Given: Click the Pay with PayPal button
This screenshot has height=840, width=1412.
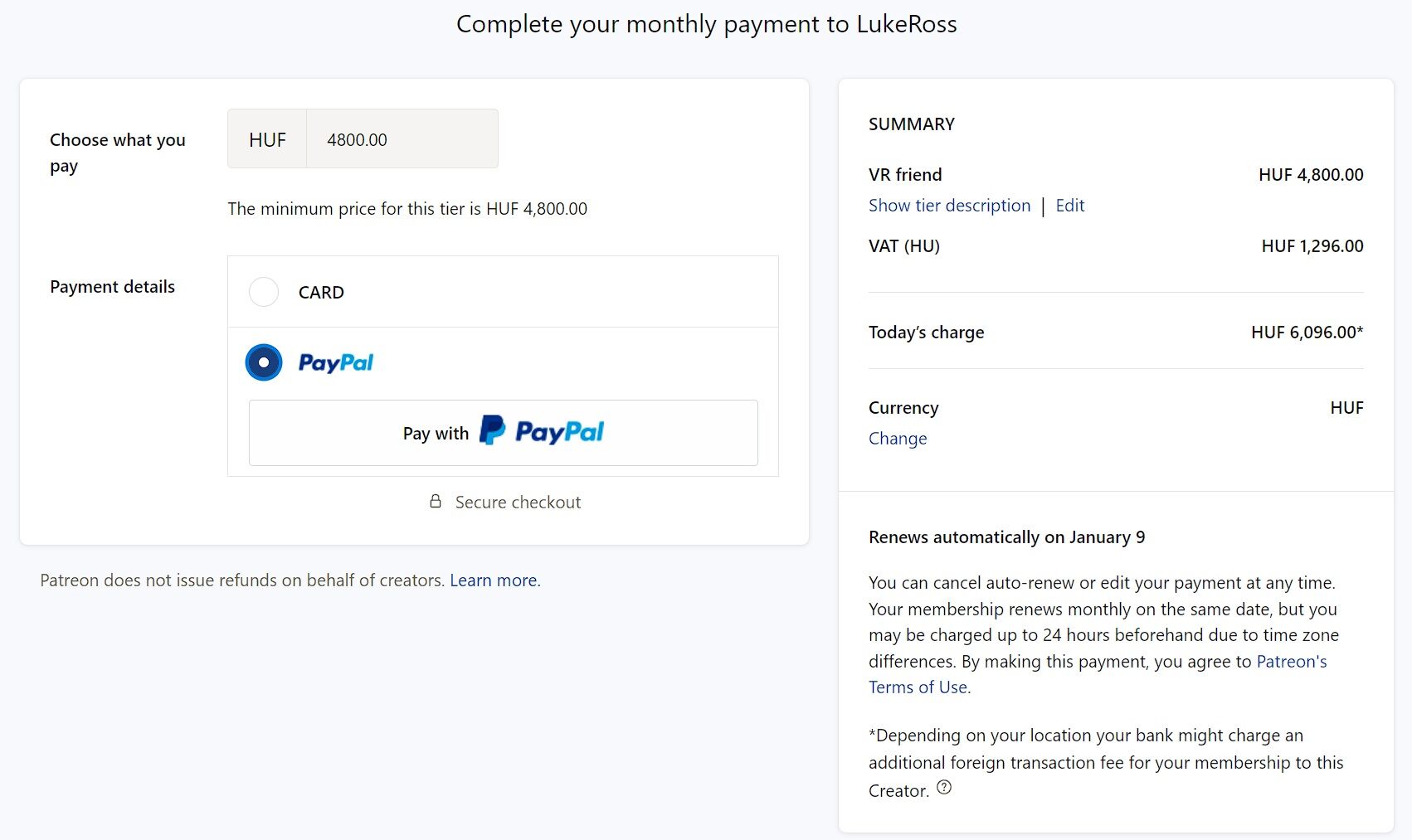Looking at the screenshot, I should [503, 433].
